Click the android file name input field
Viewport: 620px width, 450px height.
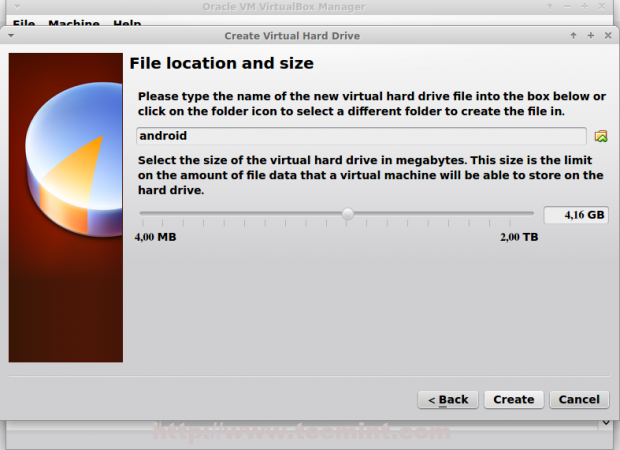[361, 136]
